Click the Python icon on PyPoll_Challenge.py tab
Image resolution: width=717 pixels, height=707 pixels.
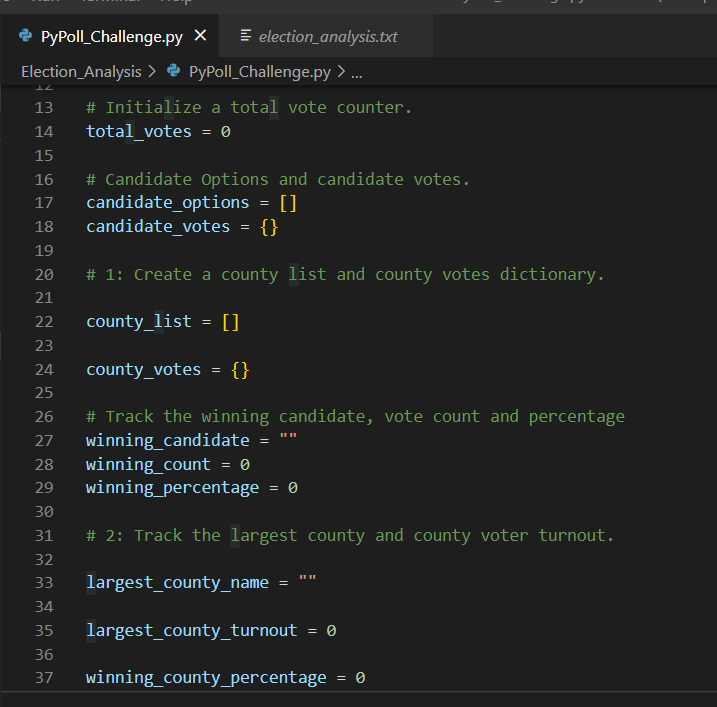26,36
